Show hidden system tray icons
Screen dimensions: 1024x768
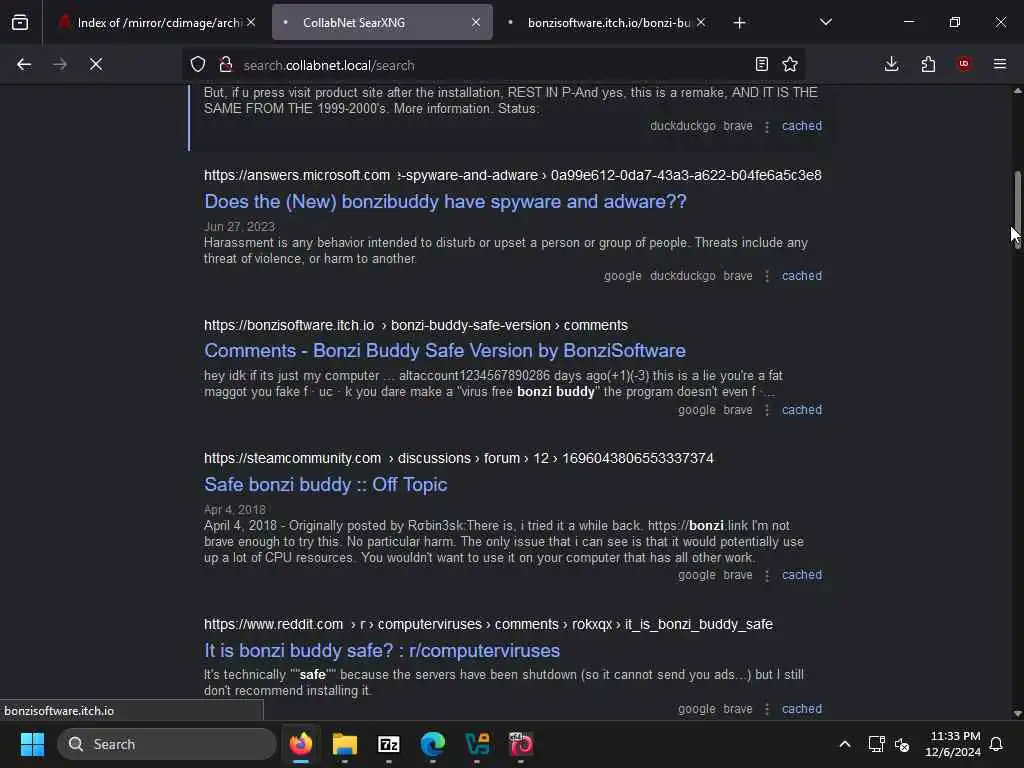click(x=844, y=744)
